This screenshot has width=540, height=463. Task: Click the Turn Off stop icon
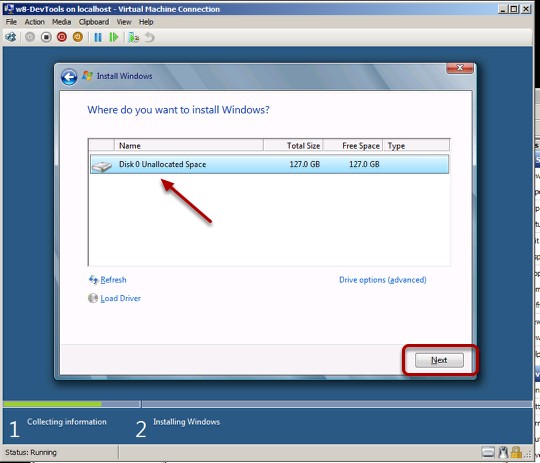(x=46, y=37)
